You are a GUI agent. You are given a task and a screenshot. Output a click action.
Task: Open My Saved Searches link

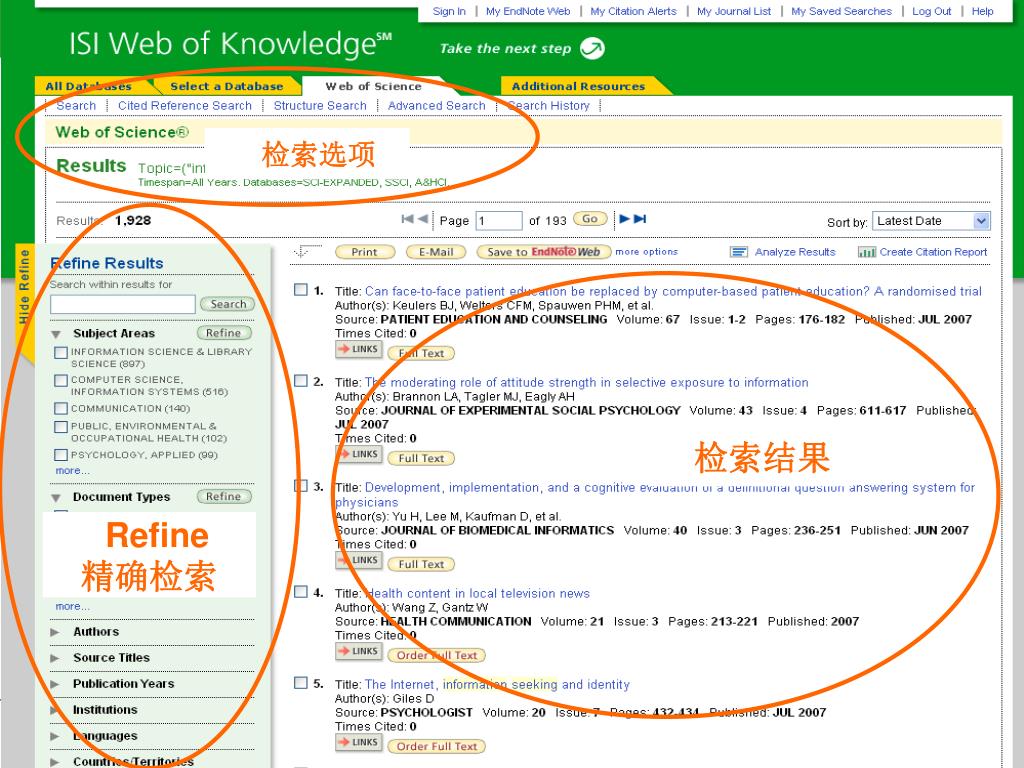tap(841, 11)
